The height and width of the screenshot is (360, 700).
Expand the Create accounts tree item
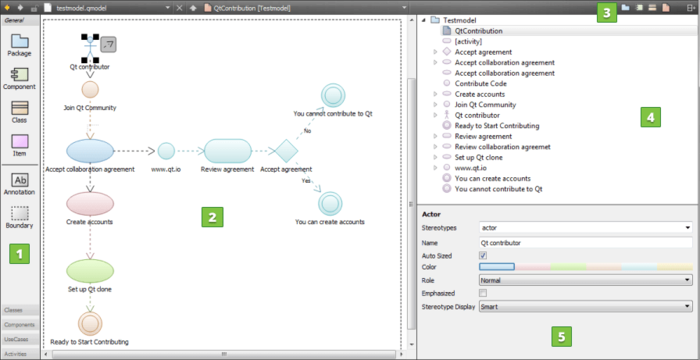tap(436, 94)
